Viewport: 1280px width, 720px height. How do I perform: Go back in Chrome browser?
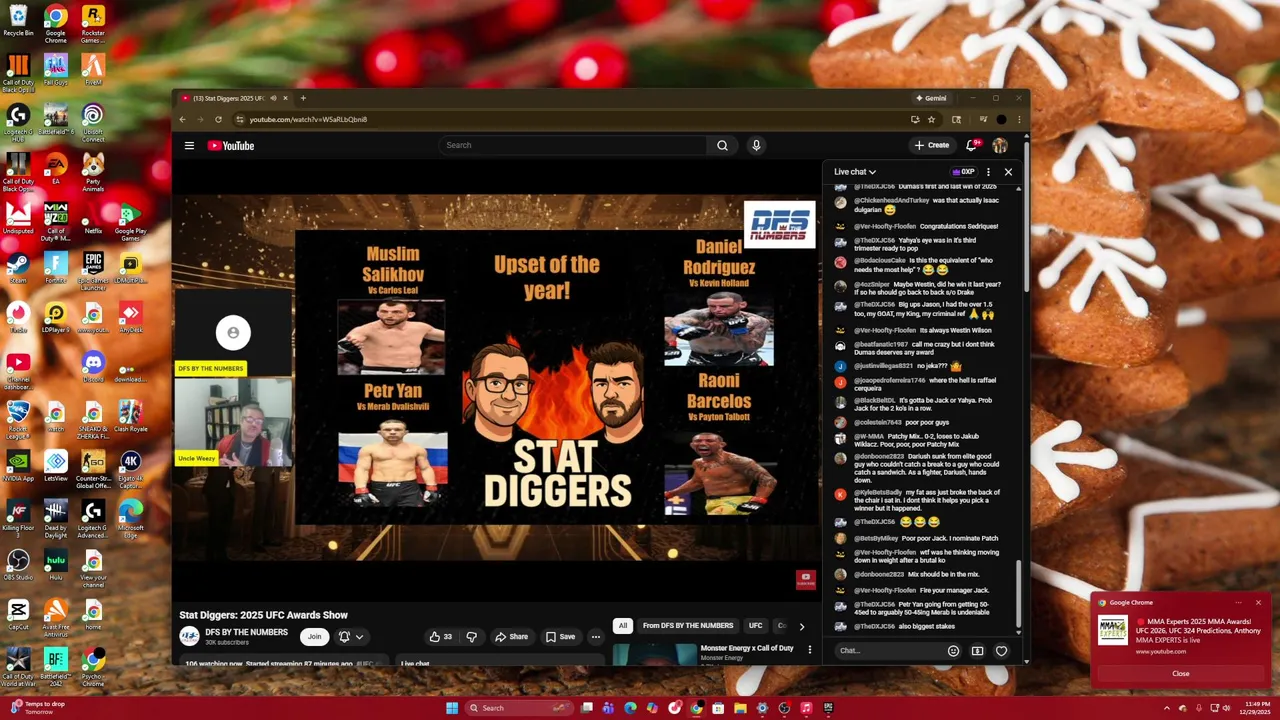pos(182,119)
